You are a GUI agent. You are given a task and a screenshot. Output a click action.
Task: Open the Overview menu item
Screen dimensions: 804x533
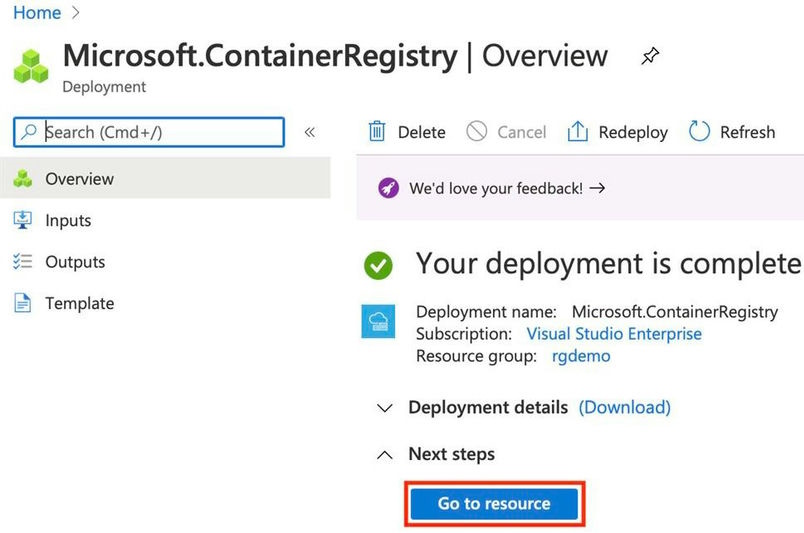tap(79, 179)
